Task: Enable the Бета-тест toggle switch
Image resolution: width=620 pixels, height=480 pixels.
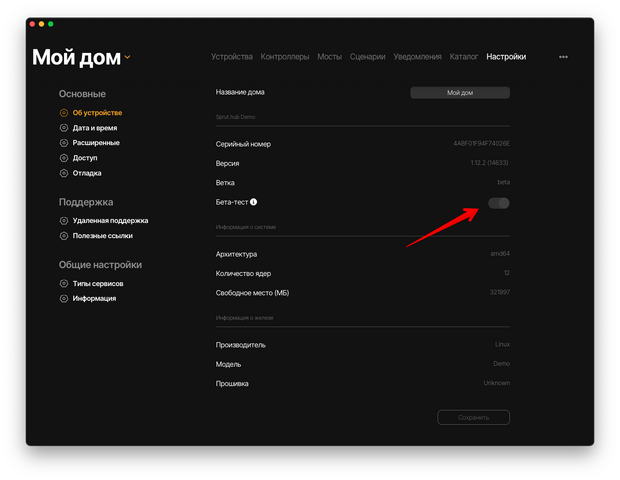Action: [498, 203]
